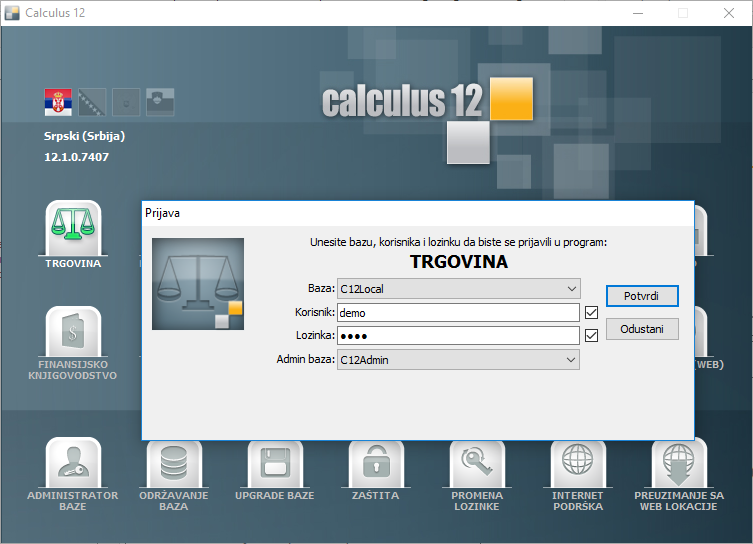Launch Administrator Baze
The height and width of the screenshot is (544, 753).
(73, 463)
